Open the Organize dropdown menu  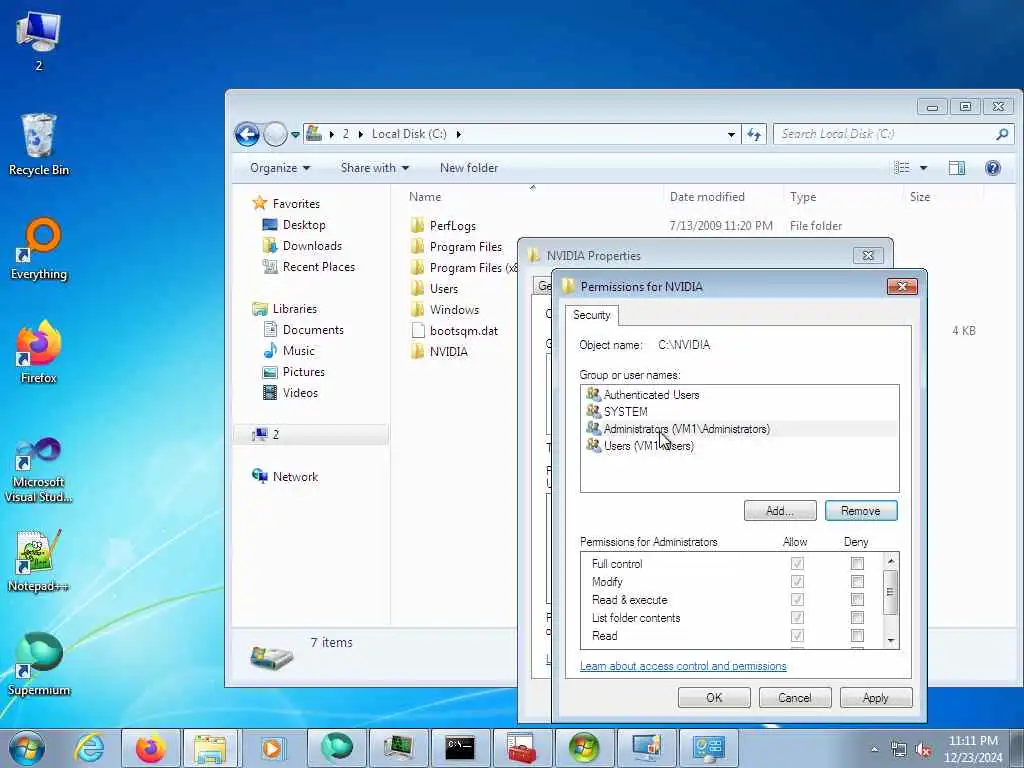coord(280,168)
